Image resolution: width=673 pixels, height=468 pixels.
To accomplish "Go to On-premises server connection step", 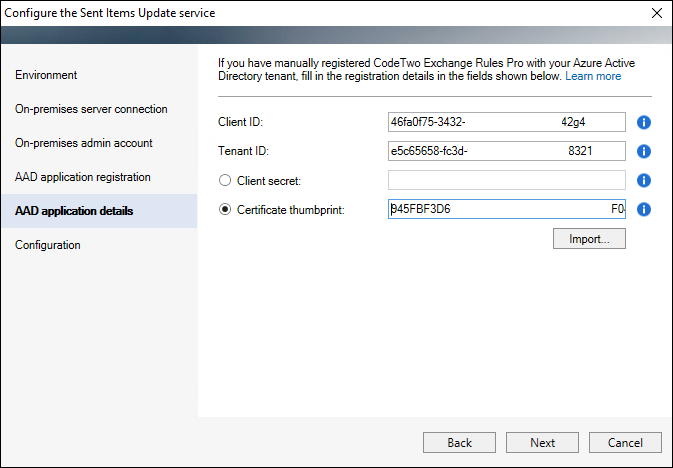I will coord(91,109).
